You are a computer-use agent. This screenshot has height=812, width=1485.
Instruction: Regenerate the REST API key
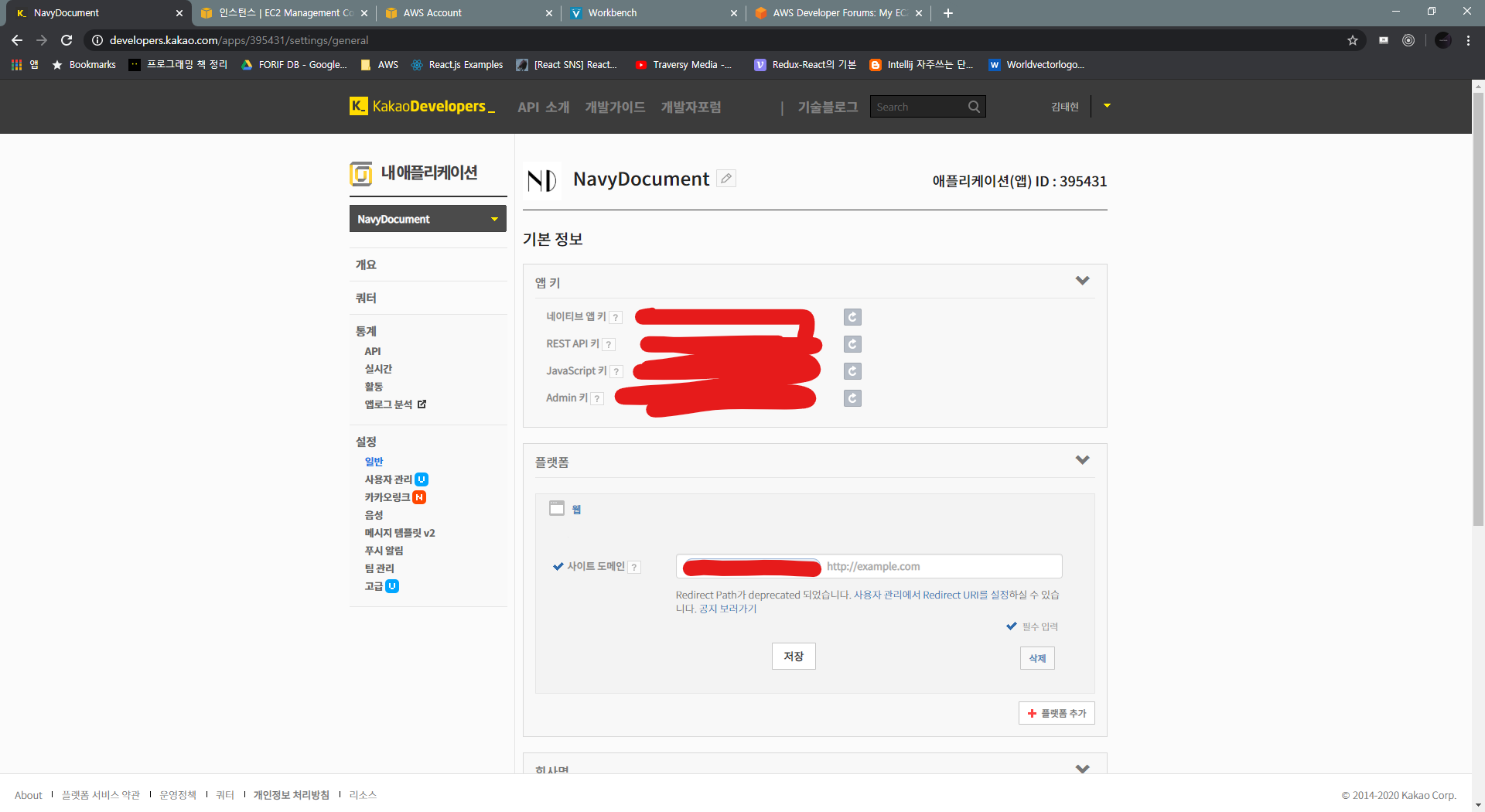tap(852, 344)
